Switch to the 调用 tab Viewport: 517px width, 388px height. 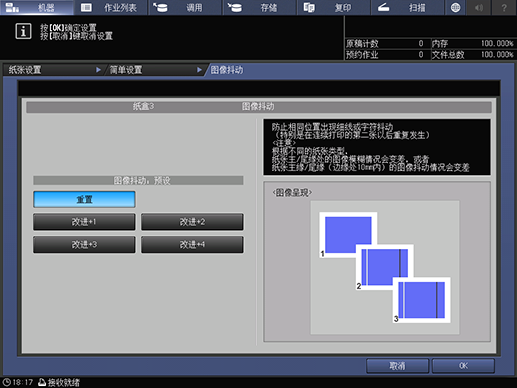pyautogui.click(x=185, y=7)
